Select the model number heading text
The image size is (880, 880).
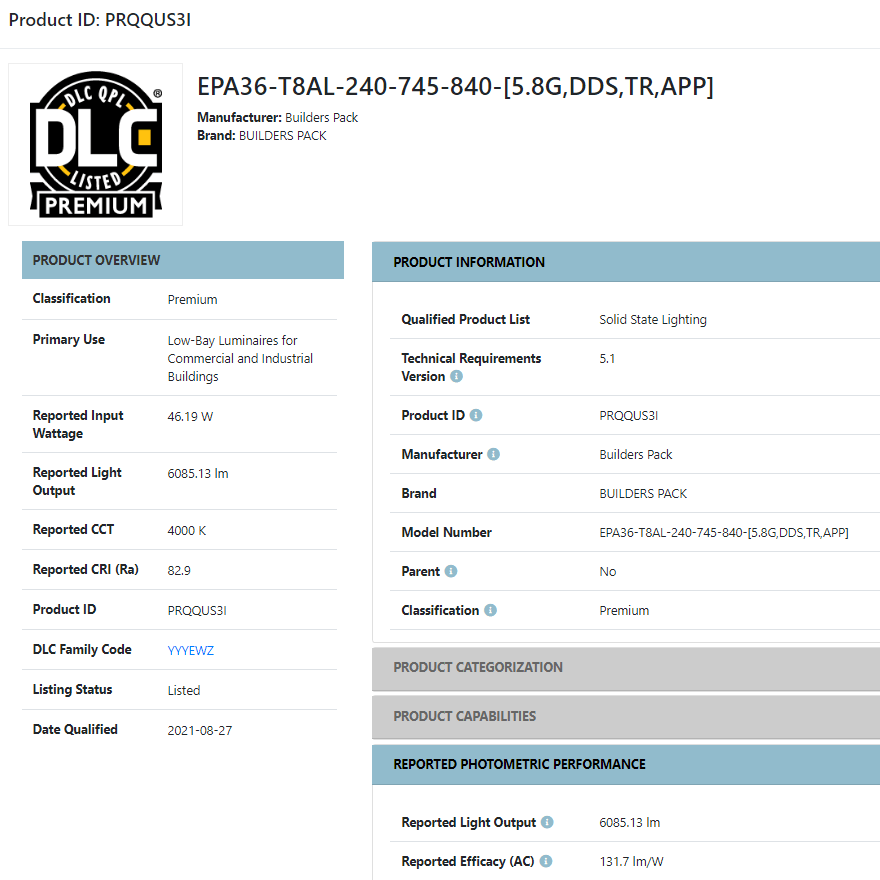pyautogui.click(x=455, y=86)
